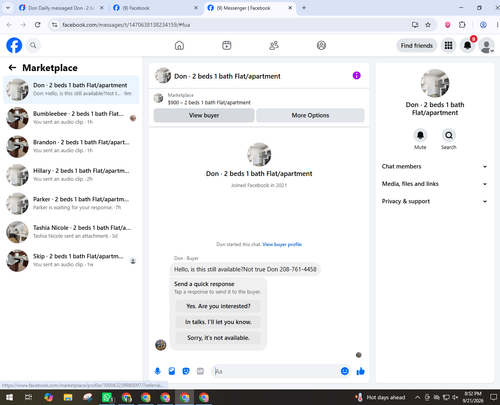This screenshot has height=405, width=500.
Task: Send quick reply 'In talks. I'll let you know.'
Action: pyautogui.click(x=218, y=322)
